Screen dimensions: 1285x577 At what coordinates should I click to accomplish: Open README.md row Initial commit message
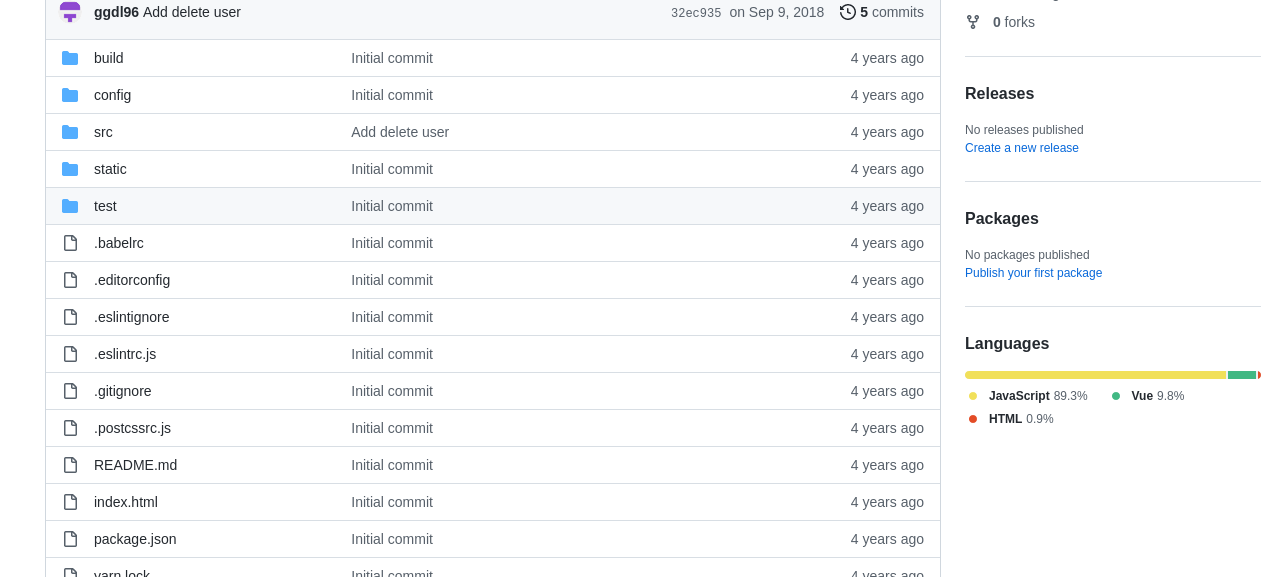pyautogui.click(x=392, y=465)
